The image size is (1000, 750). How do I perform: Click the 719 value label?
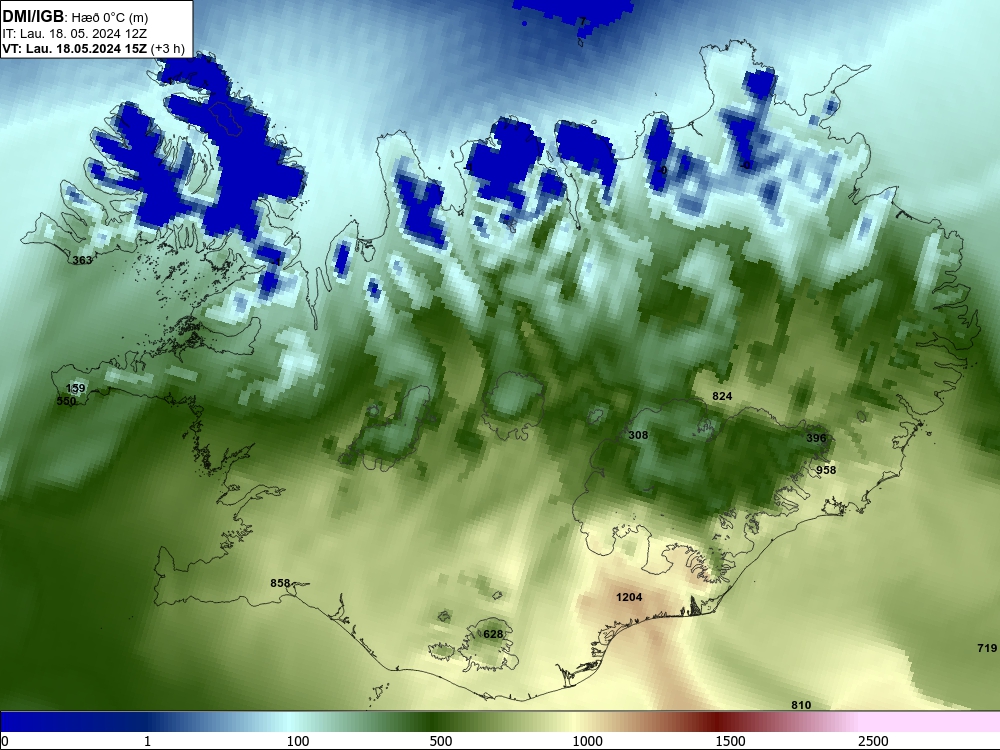click(987, 648)
